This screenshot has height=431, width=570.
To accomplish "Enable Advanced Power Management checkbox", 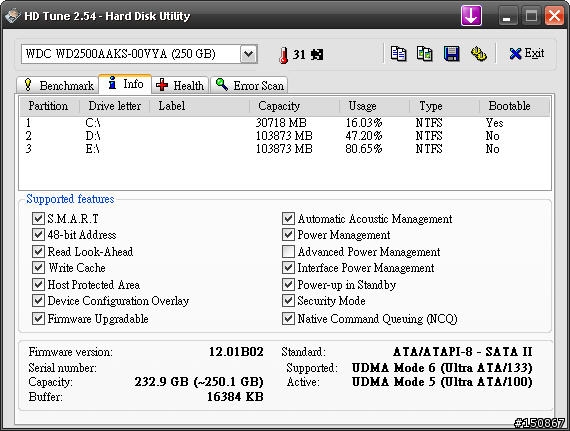I will point(288,251).
